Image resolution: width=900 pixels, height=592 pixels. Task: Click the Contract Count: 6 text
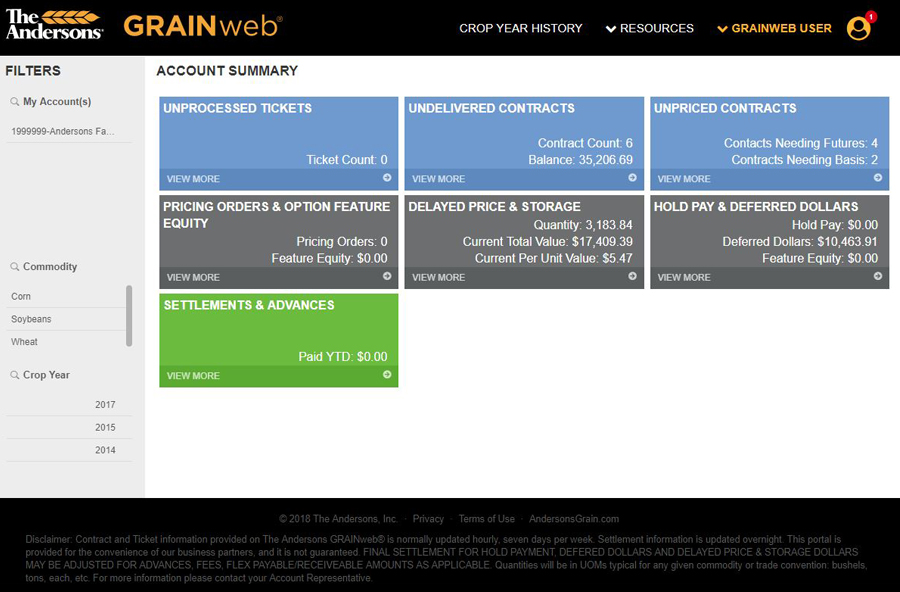[x=585, y=144]
